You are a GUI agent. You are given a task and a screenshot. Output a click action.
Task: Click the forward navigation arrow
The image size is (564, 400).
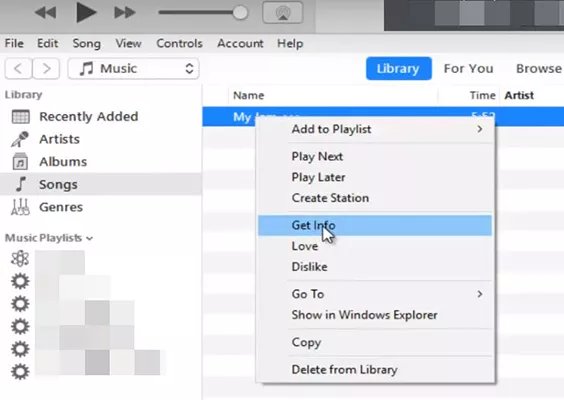tap(46, 68)
